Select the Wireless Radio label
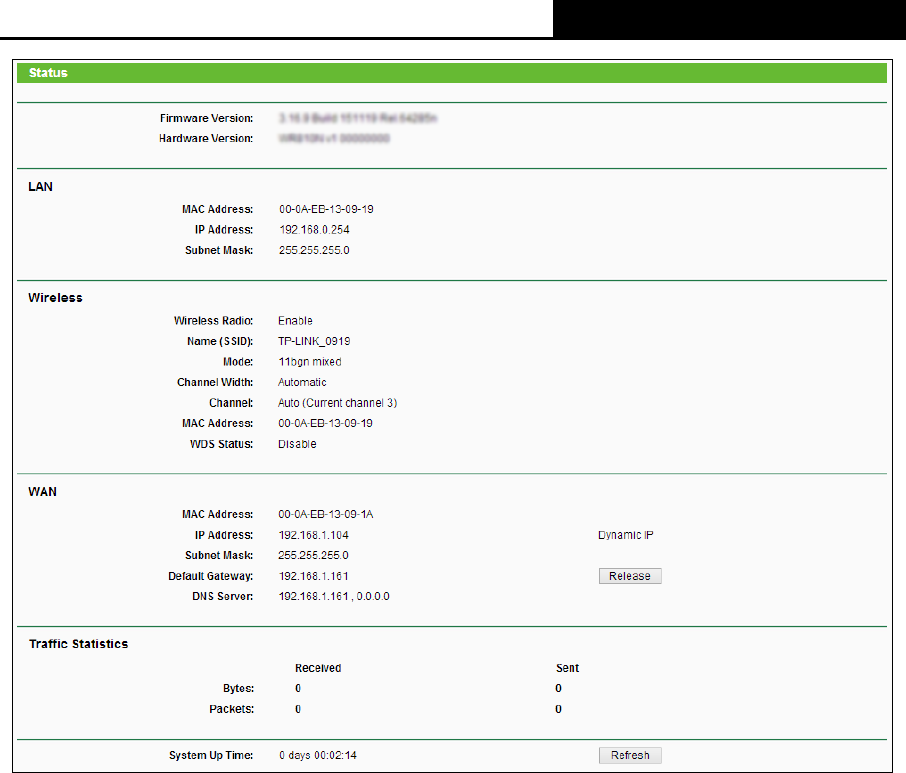The width and height of the screenshot is (906, 773). pos(213,321)
